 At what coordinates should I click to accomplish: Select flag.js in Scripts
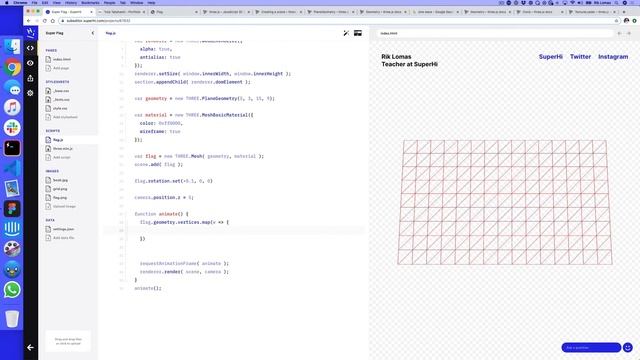pyautogui.click(x=58, y=140)
